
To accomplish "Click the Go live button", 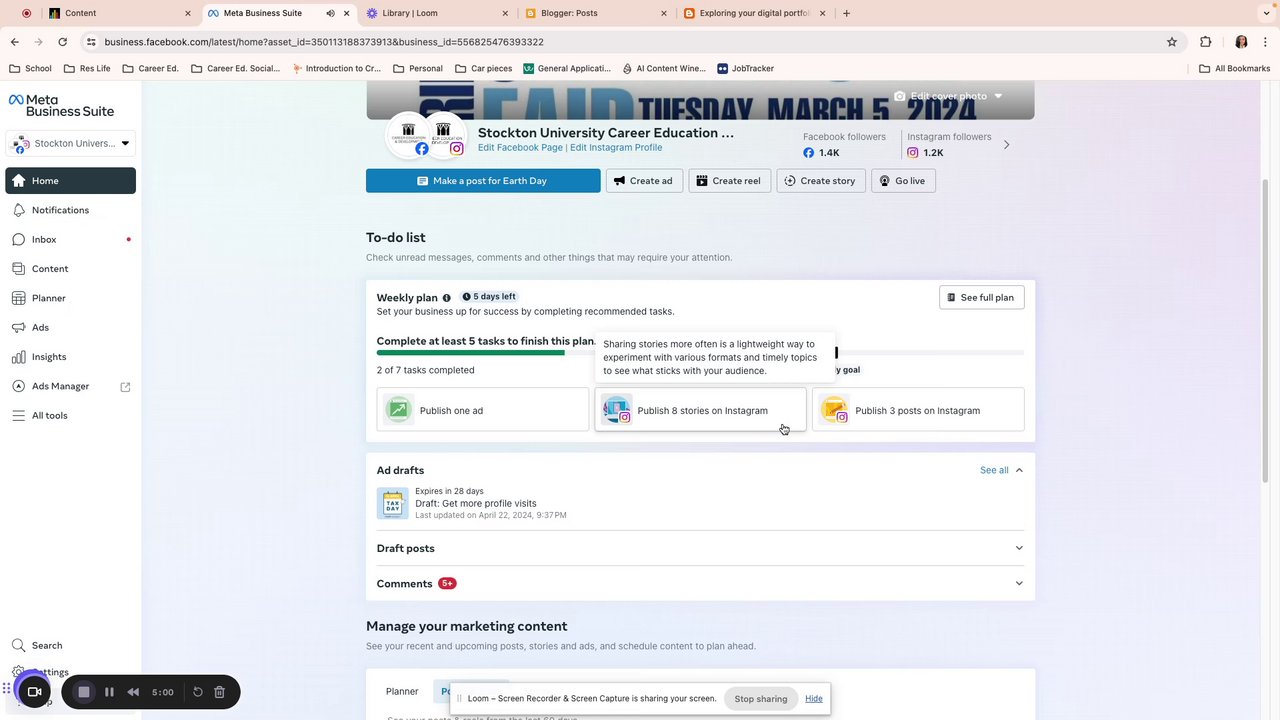I will 903,181.
